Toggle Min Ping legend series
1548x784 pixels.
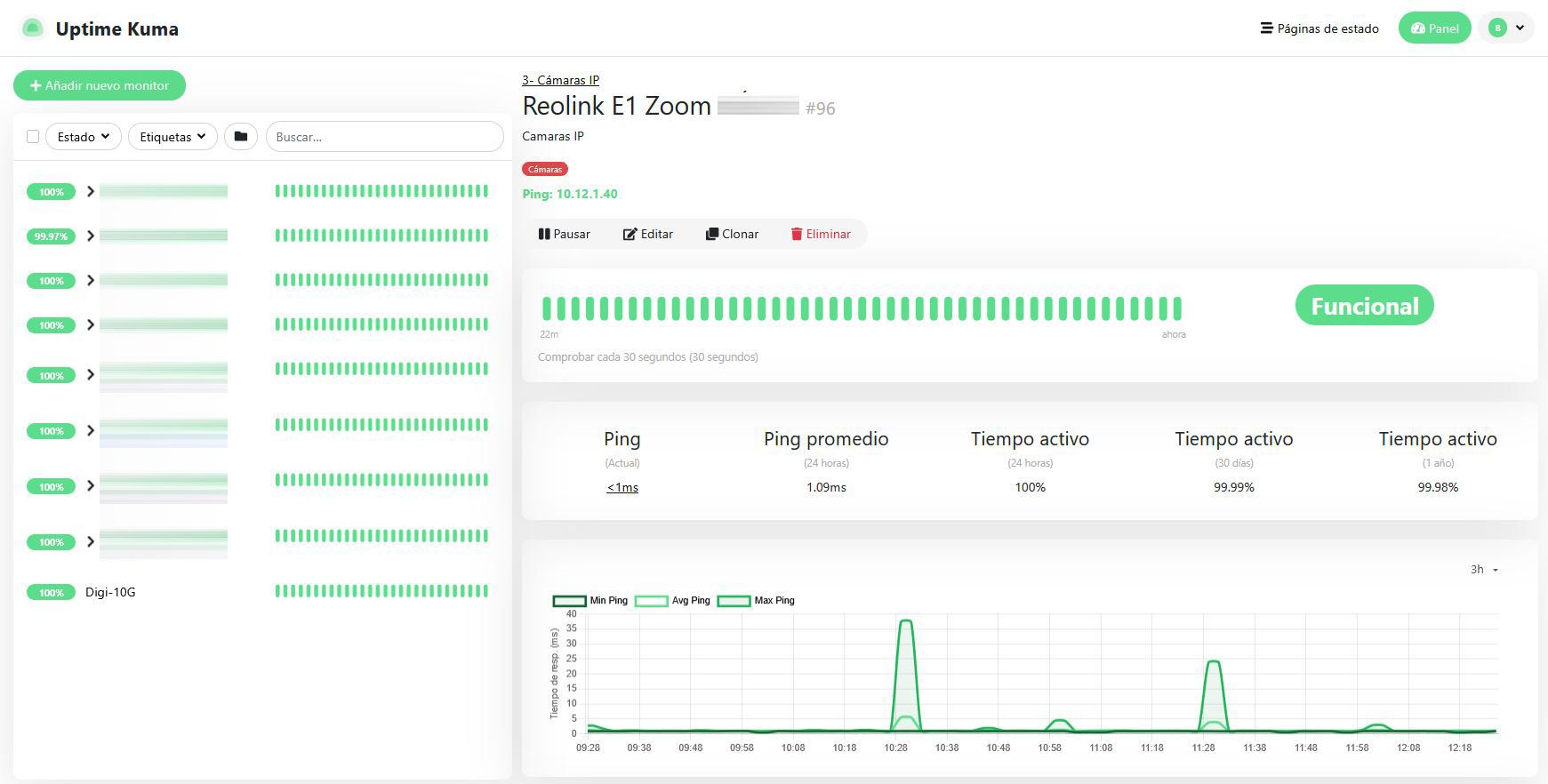click(590, 601)
